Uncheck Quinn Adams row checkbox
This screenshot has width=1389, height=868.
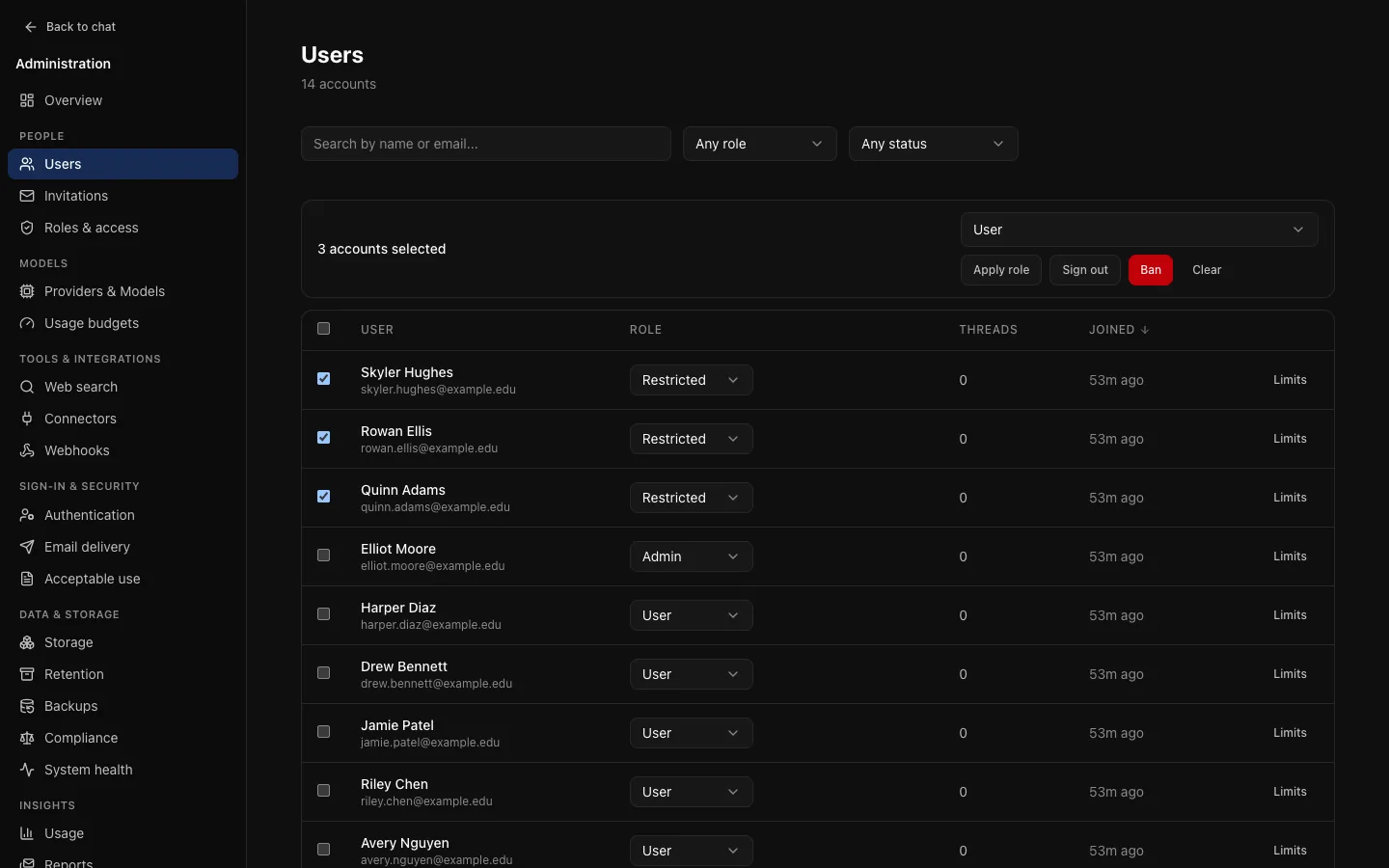(324, 497)
